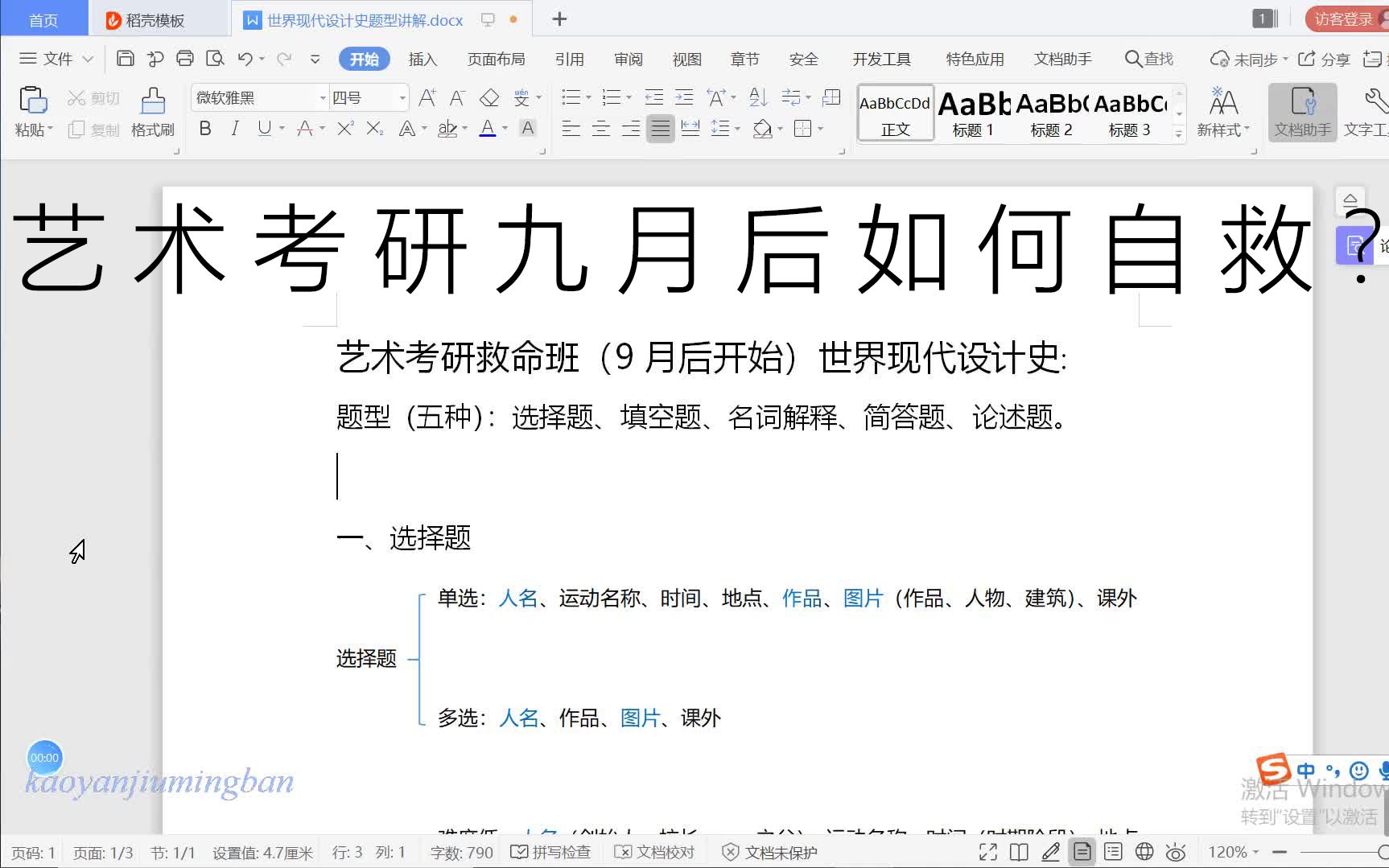Apply the 标题 1 heading style
The height and width of the screenshot is (868, 1389).
973,113
